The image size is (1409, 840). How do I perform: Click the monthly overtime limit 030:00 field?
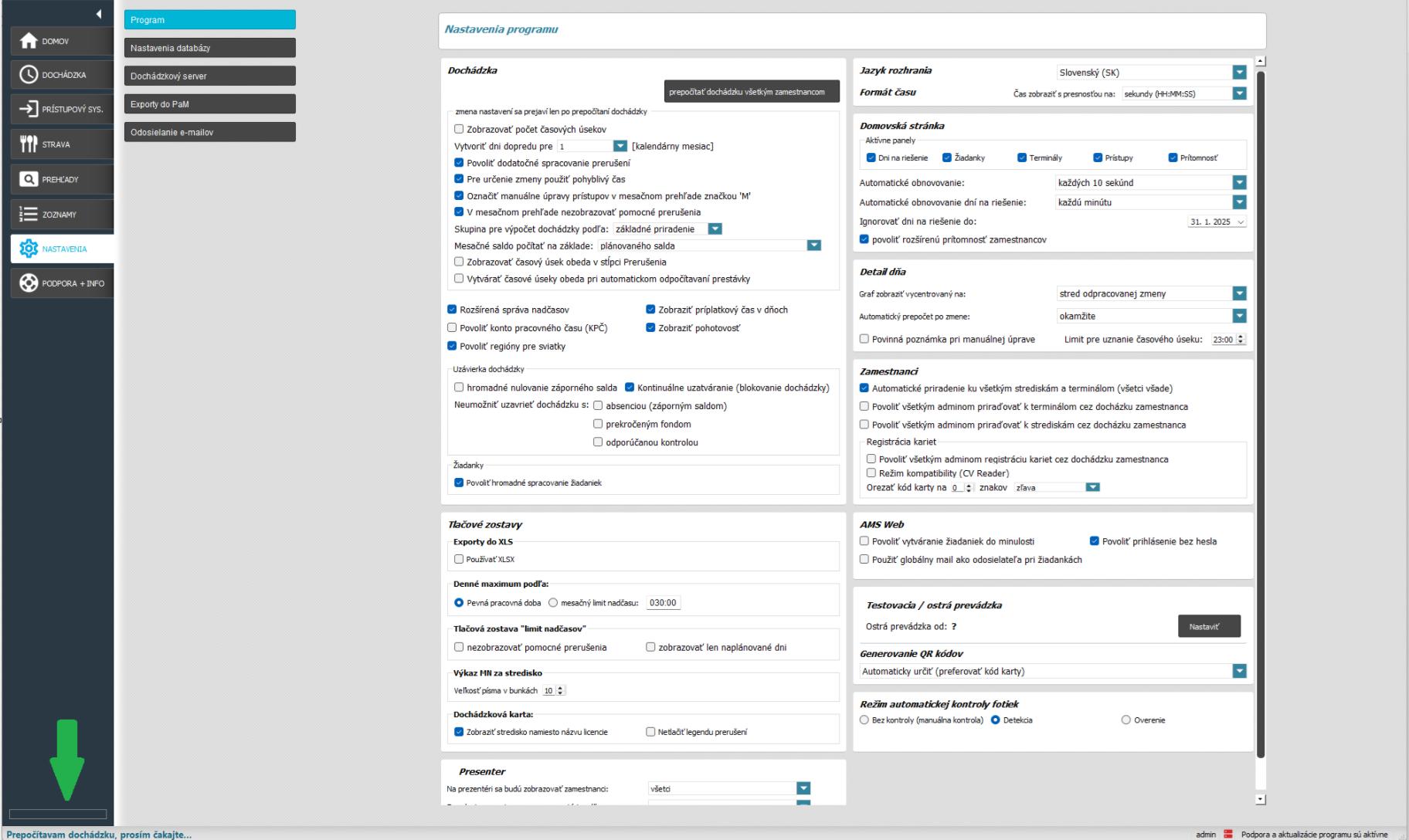(662, 603)
